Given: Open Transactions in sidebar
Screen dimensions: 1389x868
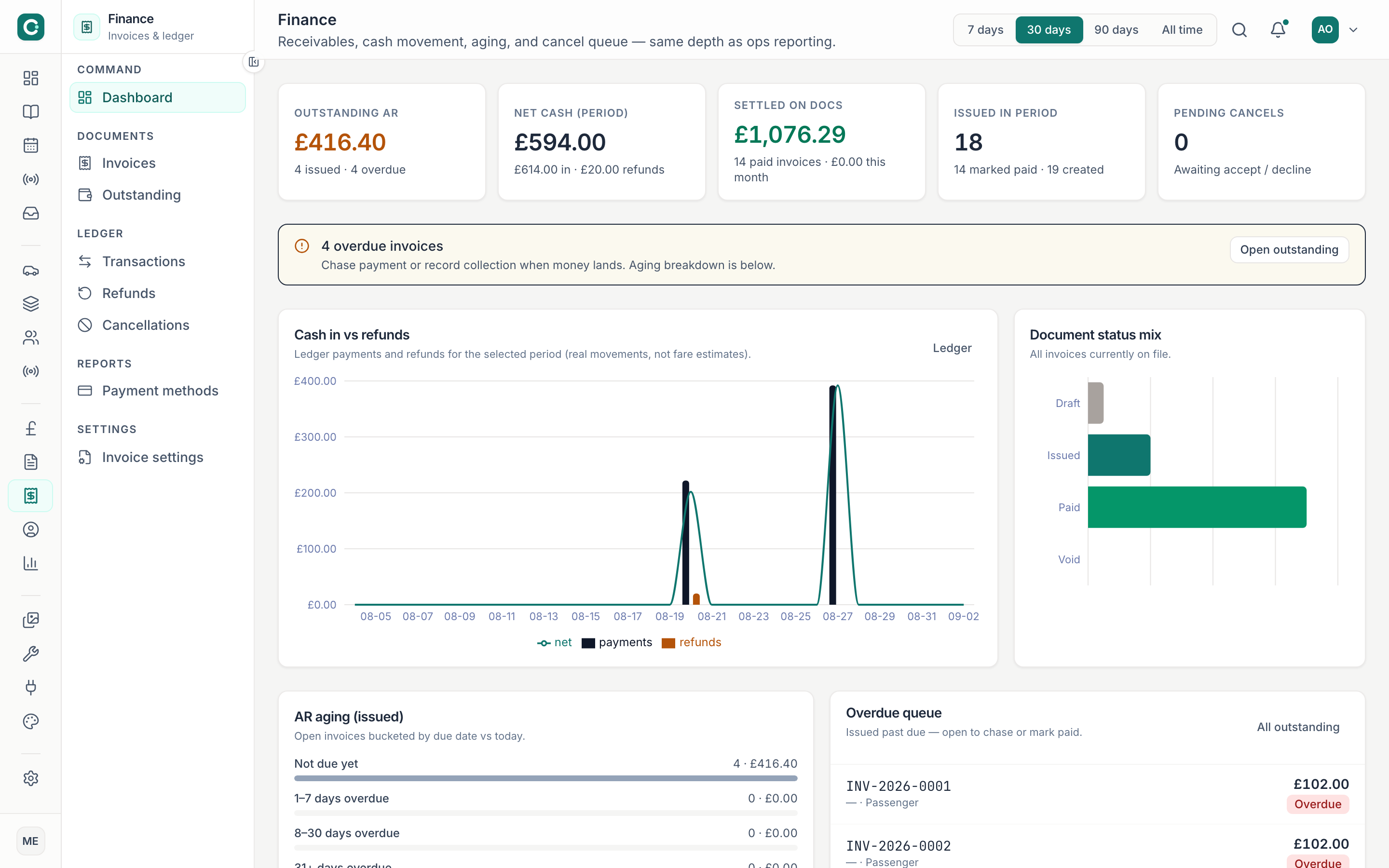Looking at the screenshot, I should click(158, 262).
